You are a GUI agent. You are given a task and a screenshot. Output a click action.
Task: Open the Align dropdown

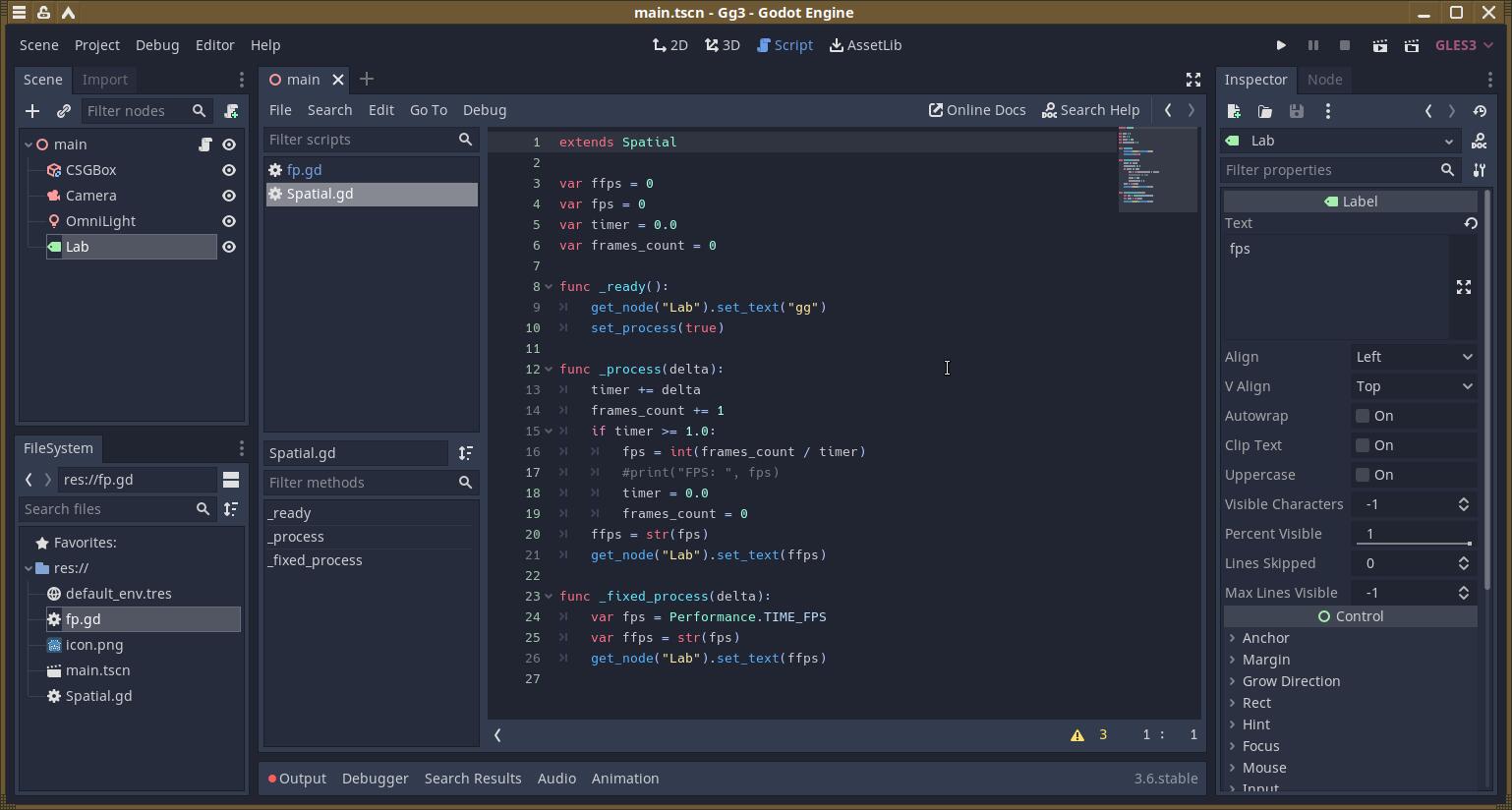coord(1414,357)
